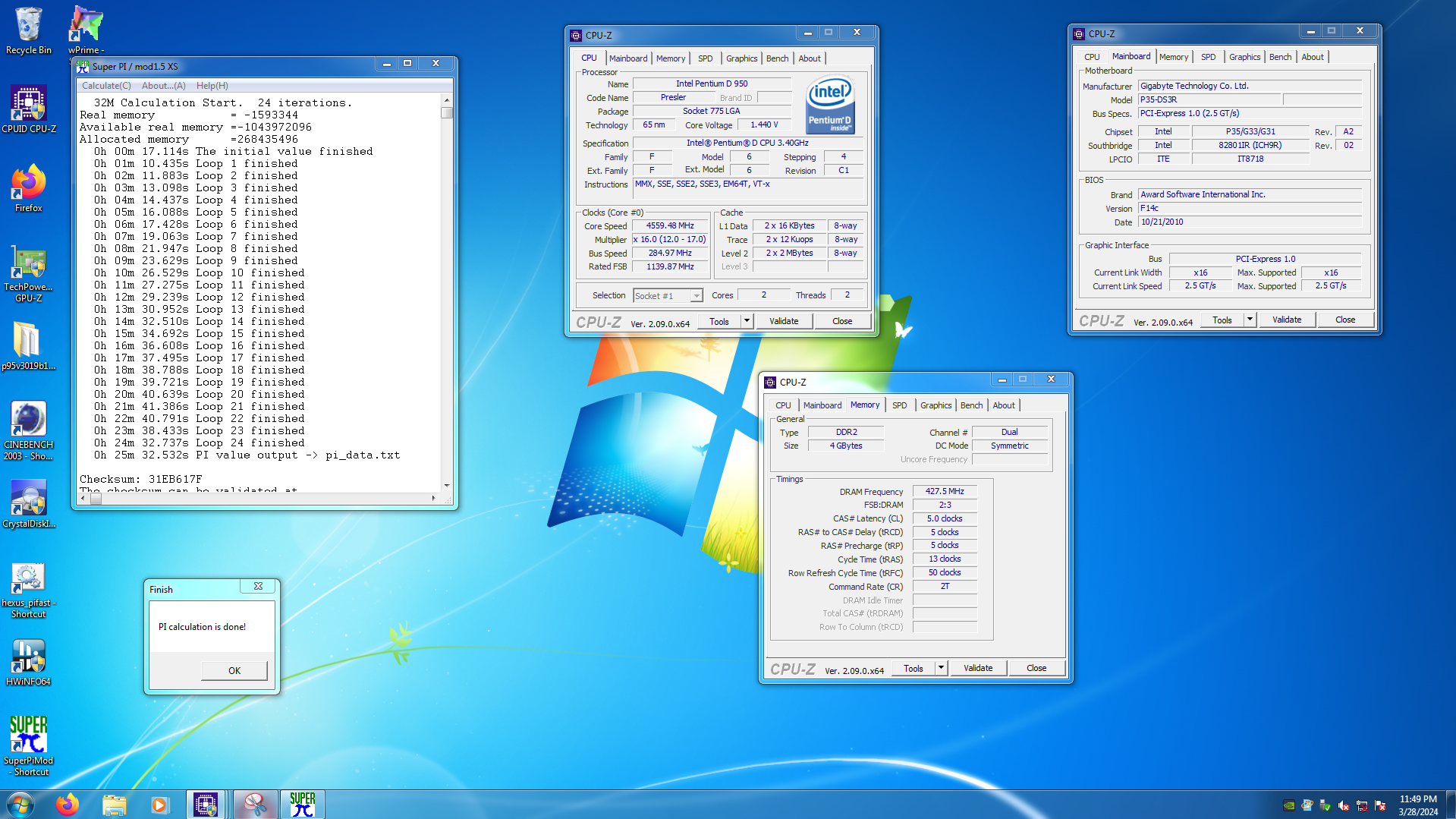Click the clock showing 11:49 PM
The image size is (1456, 819).
coord(1418,799)
